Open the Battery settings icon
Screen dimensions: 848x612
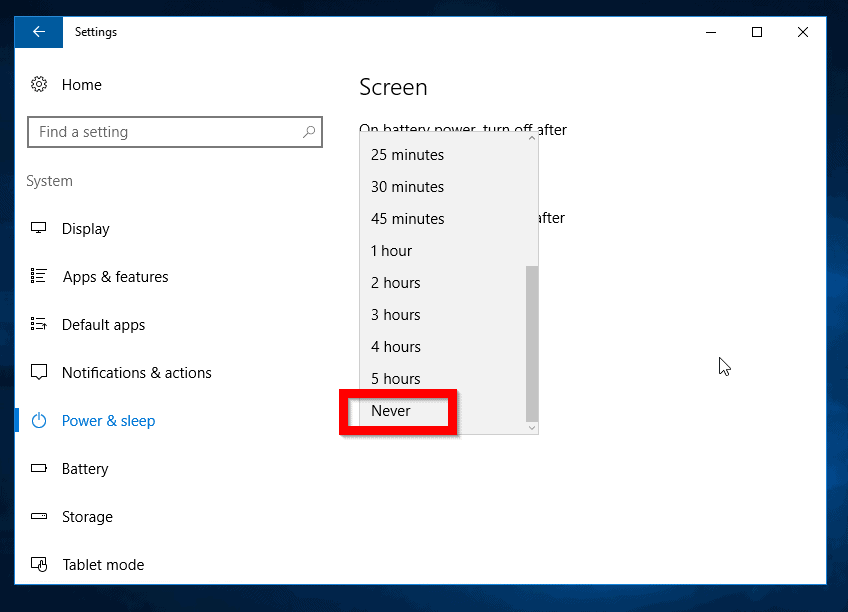[x=38, y=468]
